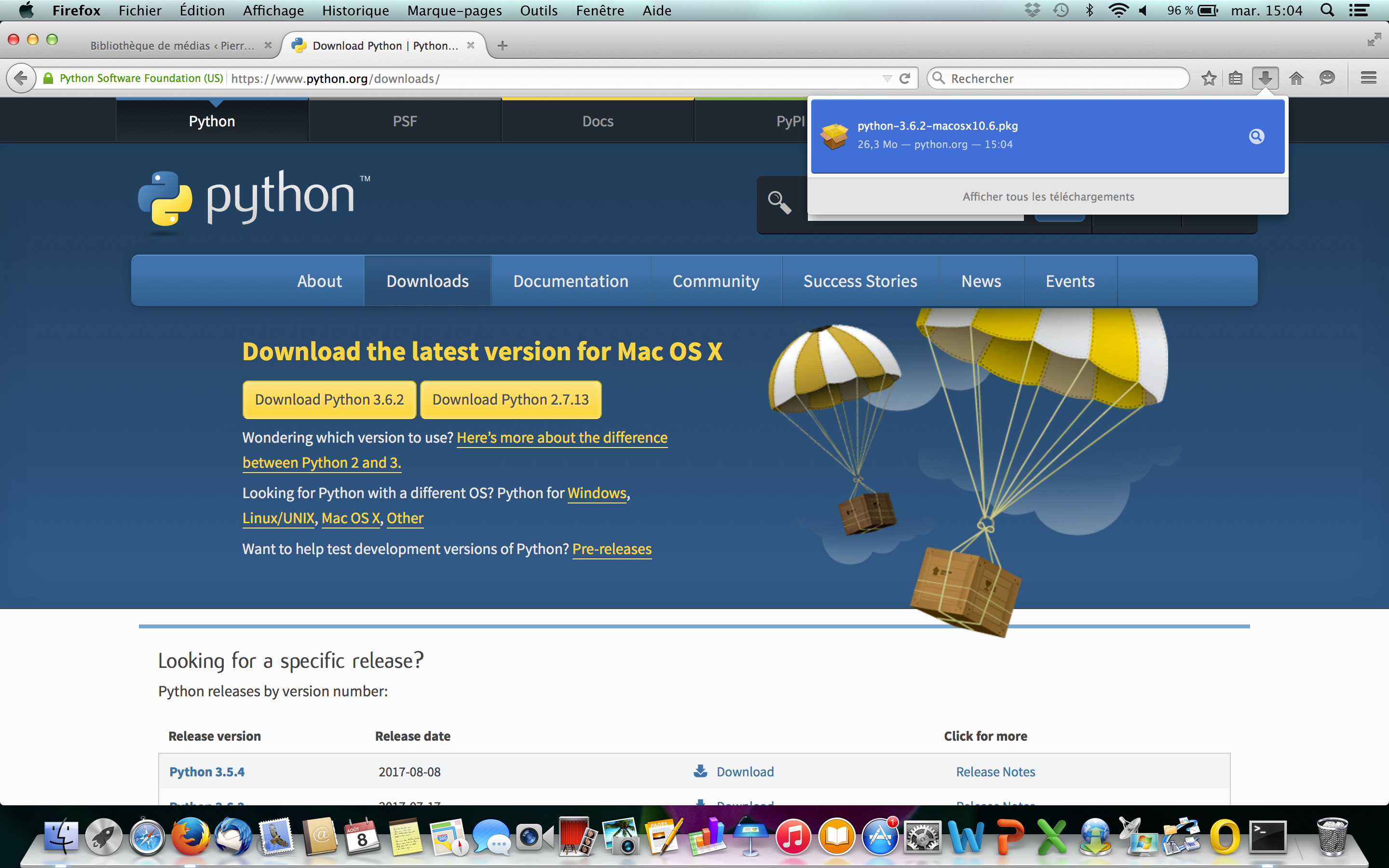This screenshot has height=868, width=1389.
Task: Select the Docs top site tab
Action: tap(598, 121)
